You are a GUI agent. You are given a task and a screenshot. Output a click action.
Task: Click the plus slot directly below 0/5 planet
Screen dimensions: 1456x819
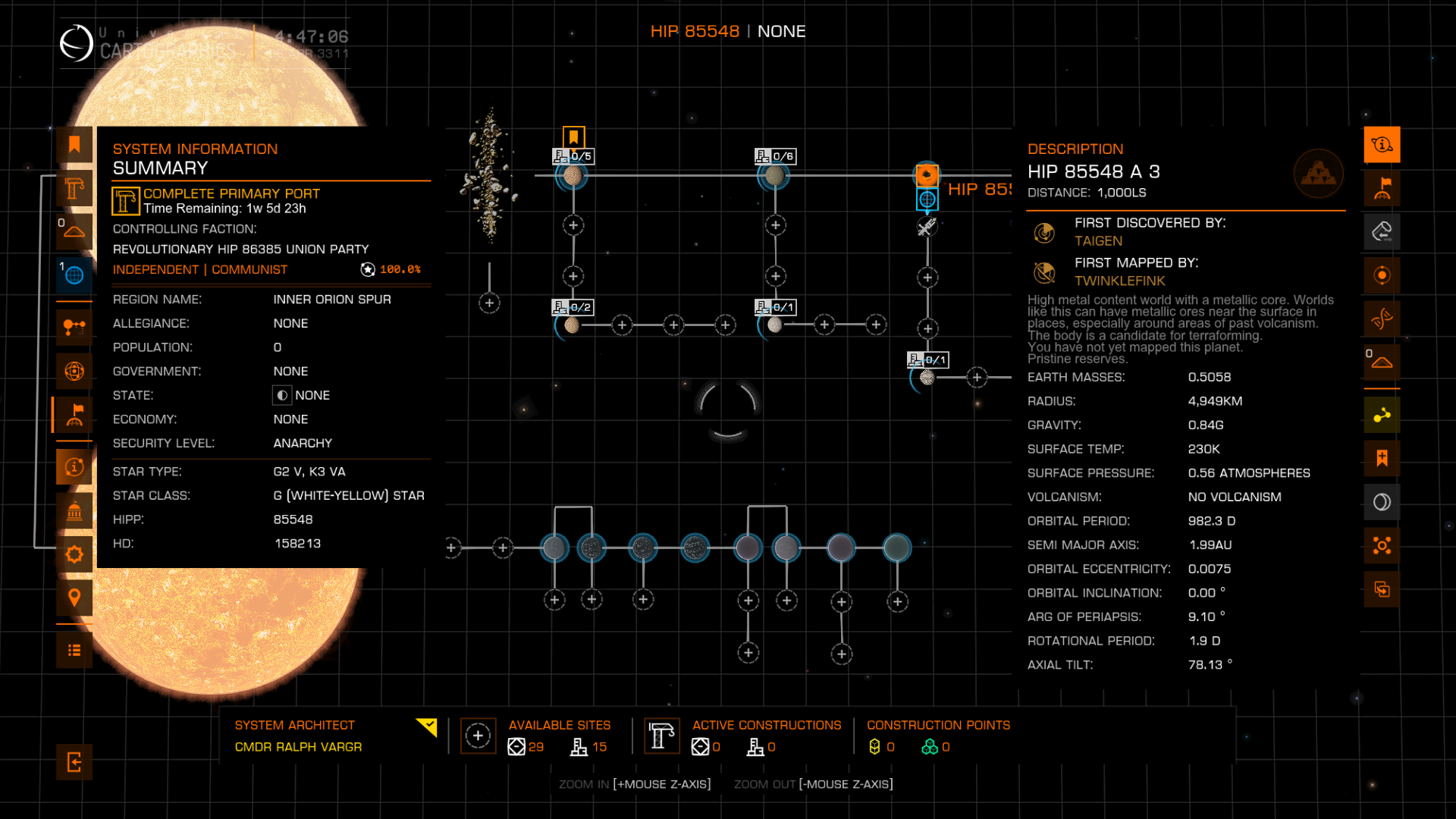[x=573, y=225]
